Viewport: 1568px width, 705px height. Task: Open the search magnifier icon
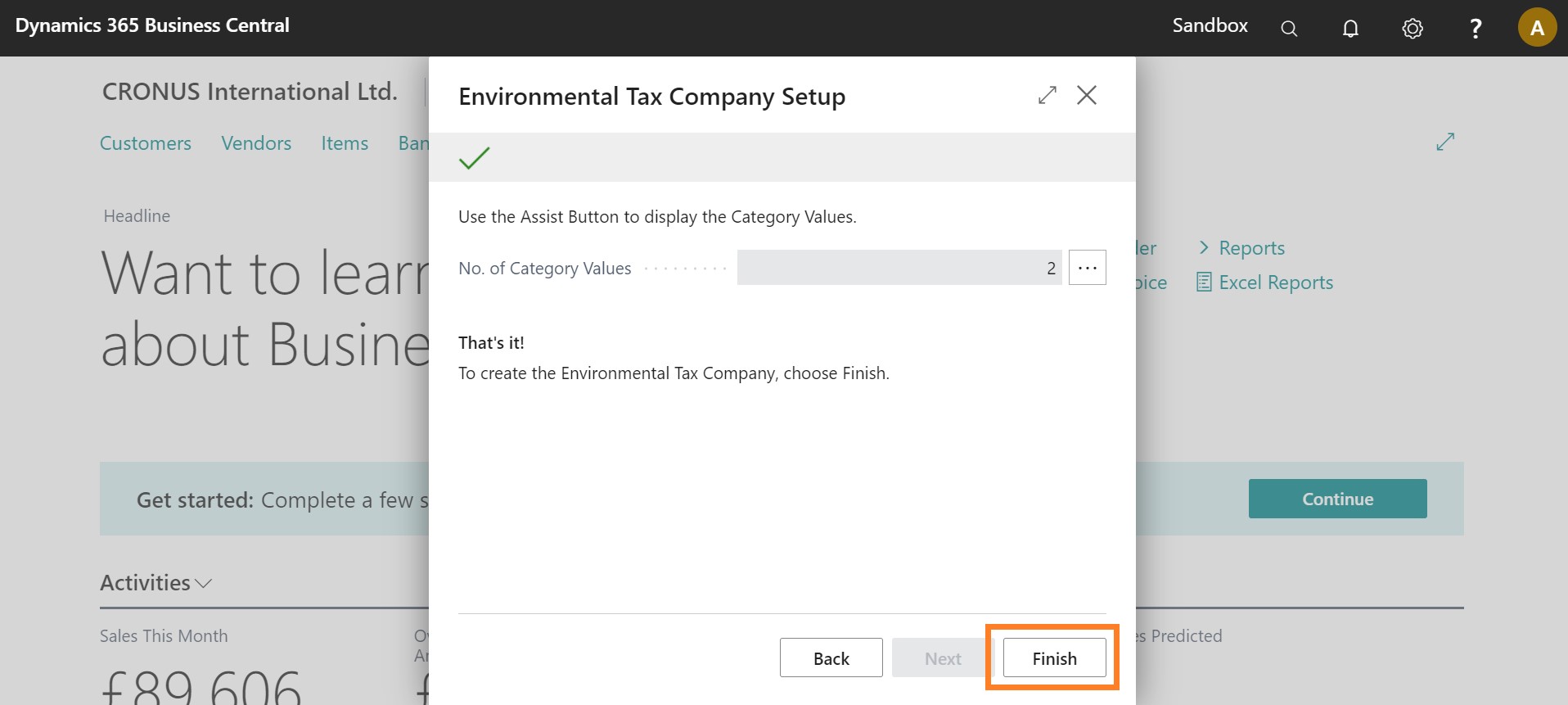(1289, 29)
